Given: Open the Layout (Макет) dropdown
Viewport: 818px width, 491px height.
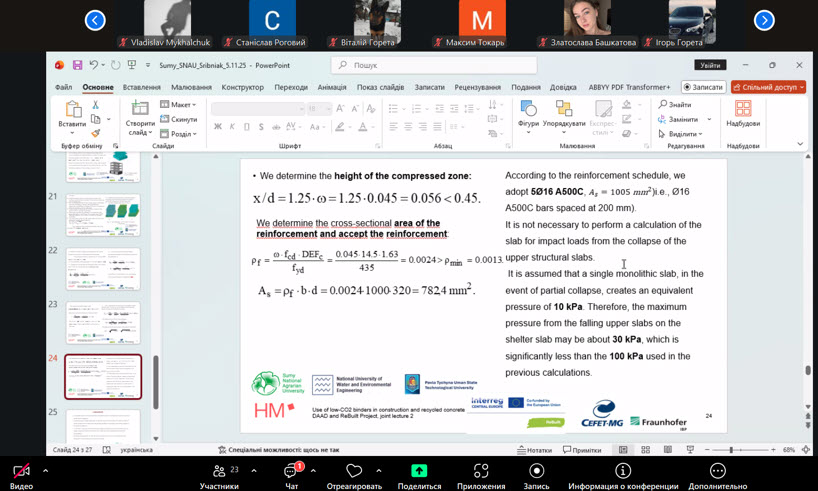Looking at the screenshot, I should coord(180,105).
